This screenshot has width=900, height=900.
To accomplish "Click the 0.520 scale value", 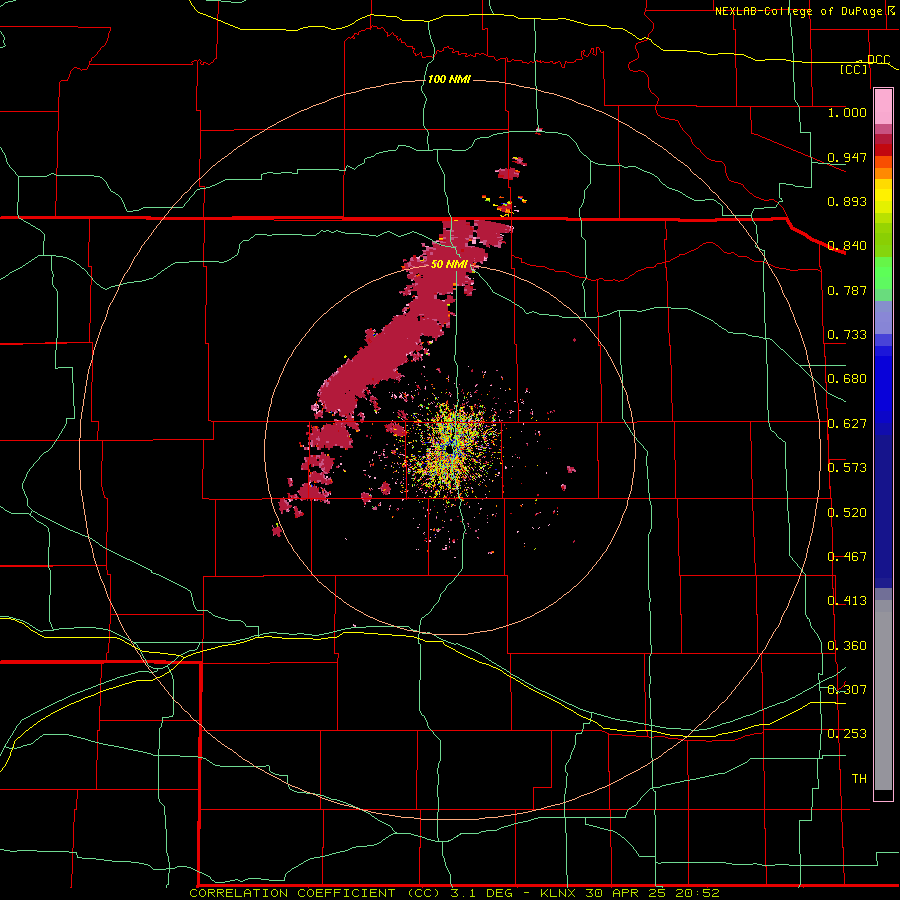I will [x=847, y=513].
